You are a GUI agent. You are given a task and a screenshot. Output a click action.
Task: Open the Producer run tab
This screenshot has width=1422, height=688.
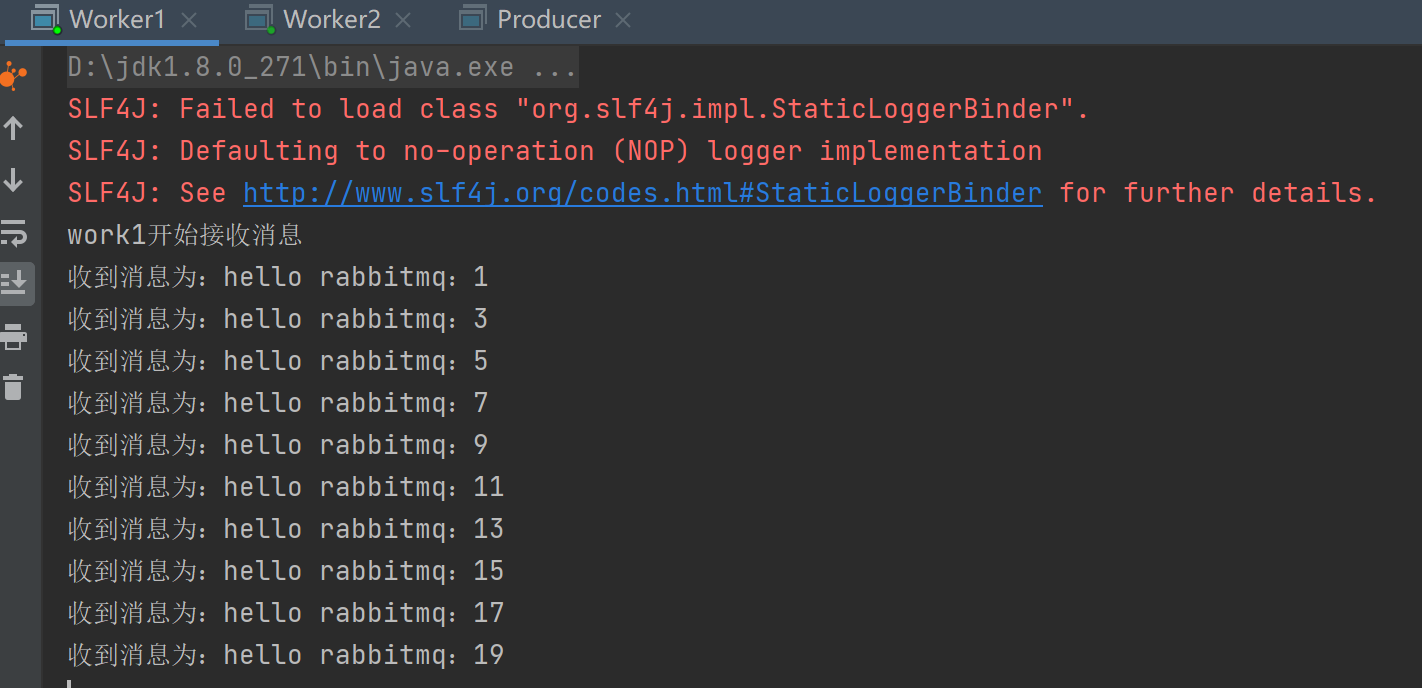coord(549,19)
